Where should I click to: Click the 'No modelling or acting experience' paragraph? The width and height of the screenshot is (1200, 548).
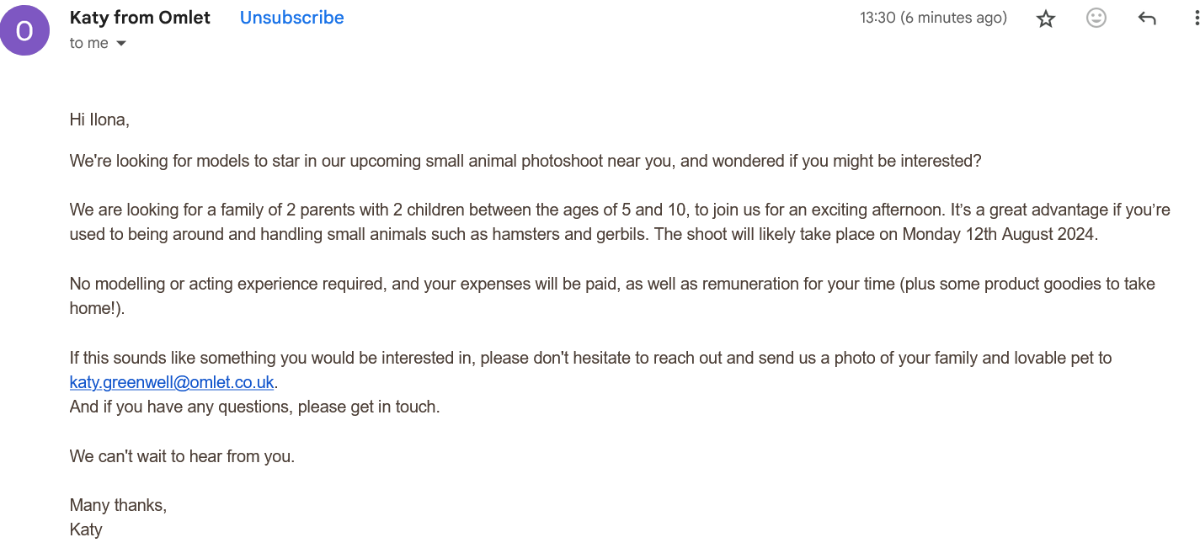(612, 296)
